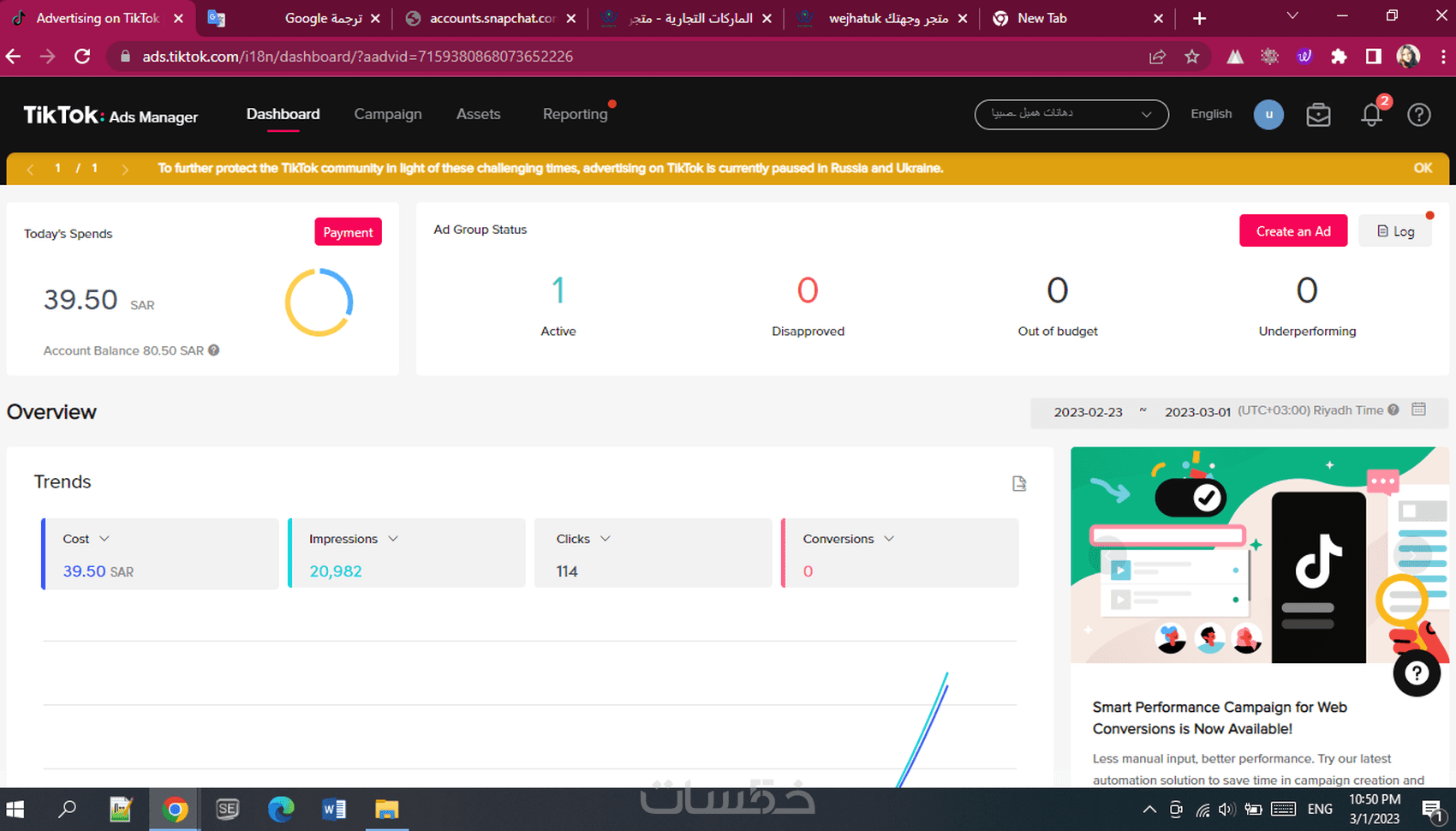Expand the Clicks metric dropdown
Viewport: 1456px width, 831px height.
606,539
